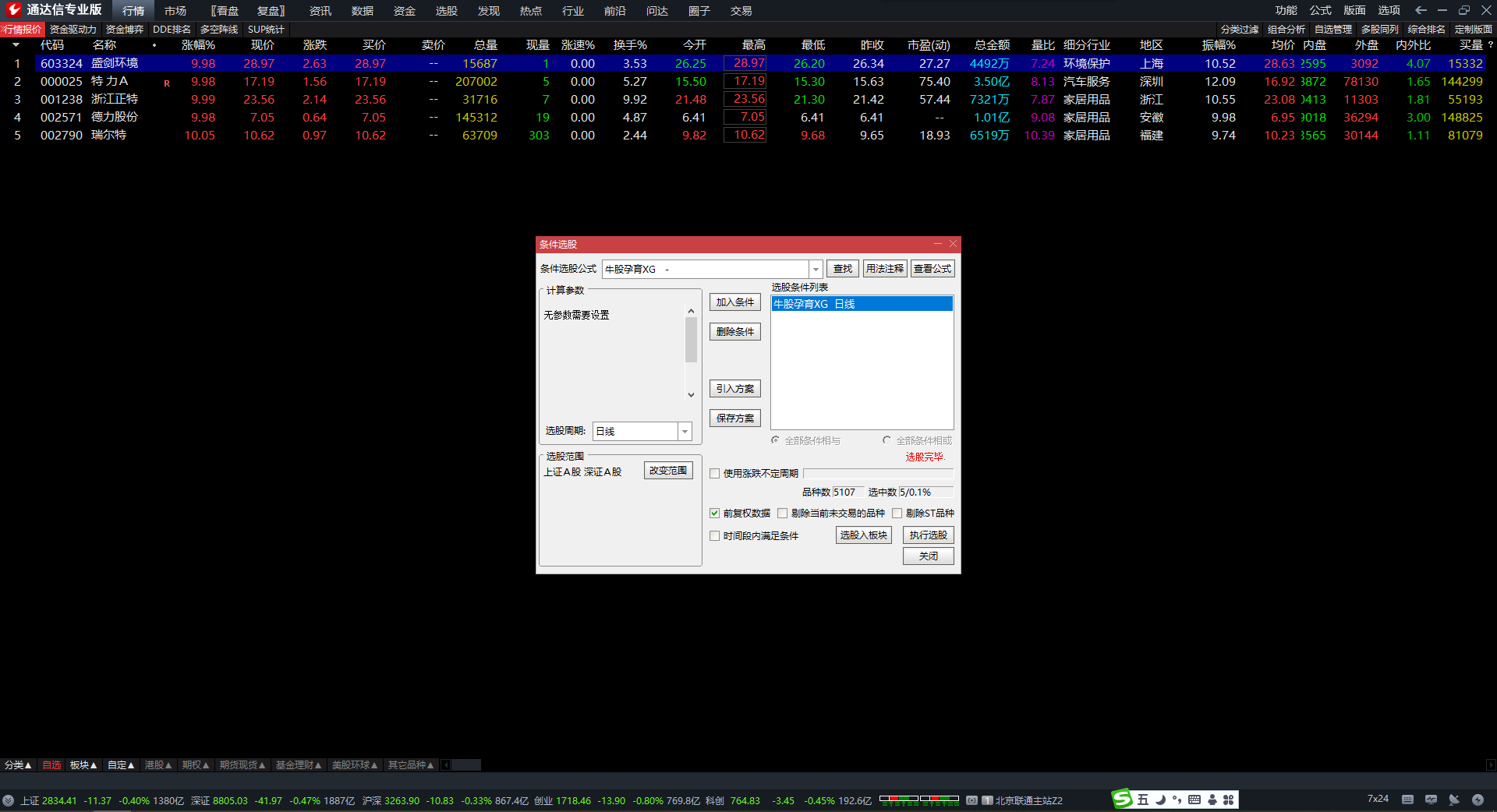Check the 时间段内满足条件 option
1497x812 pixels.
[x=714, y=536]
